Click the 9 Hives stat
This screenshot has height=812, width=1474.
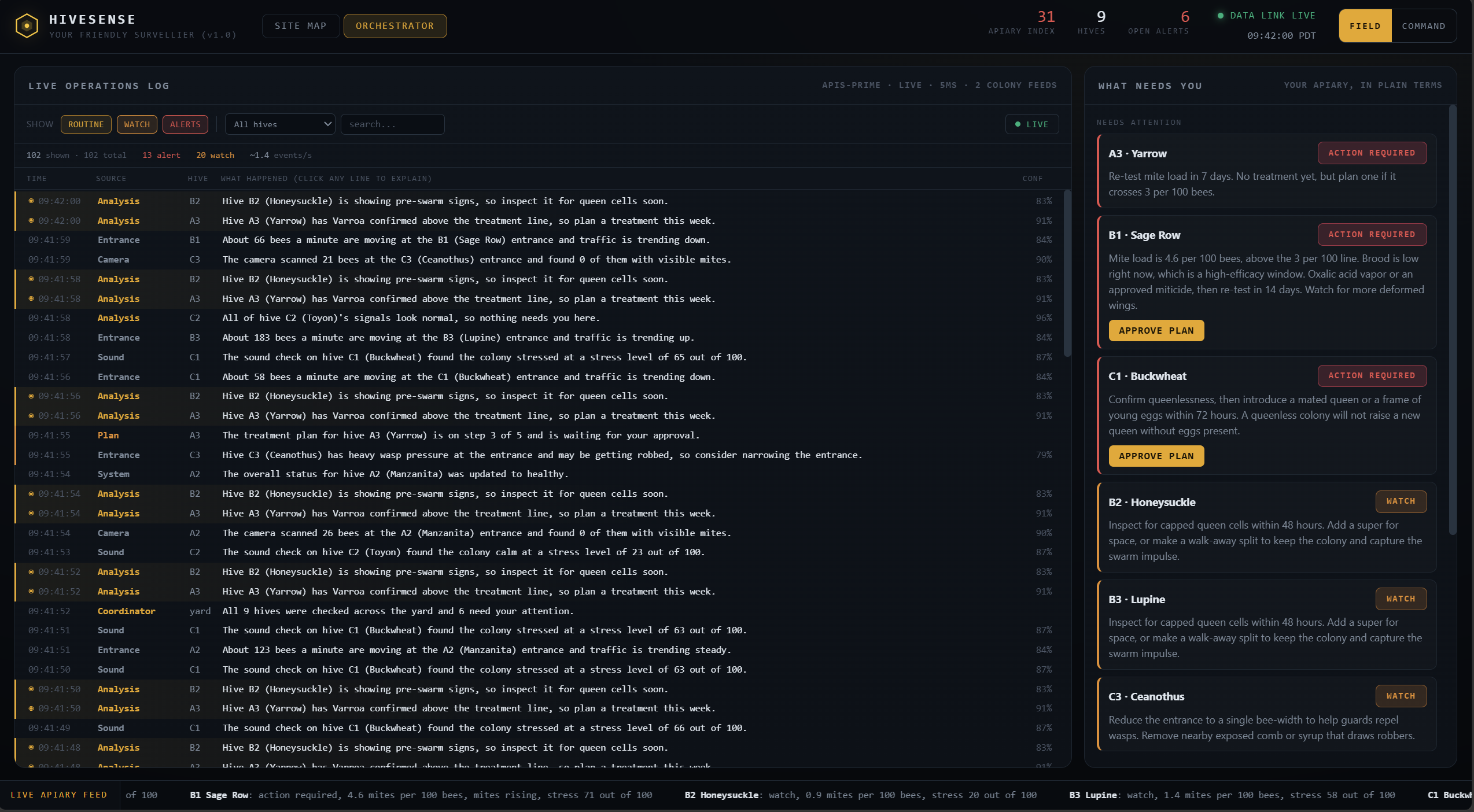[1092, 23]
